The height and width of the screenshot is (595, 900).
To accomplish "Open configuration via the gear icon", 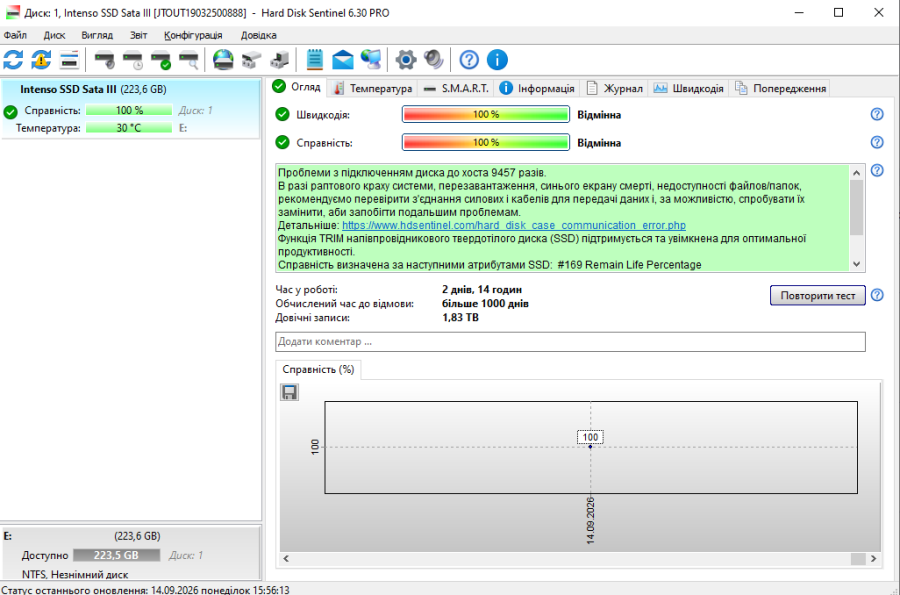I will tap(406, 60).
